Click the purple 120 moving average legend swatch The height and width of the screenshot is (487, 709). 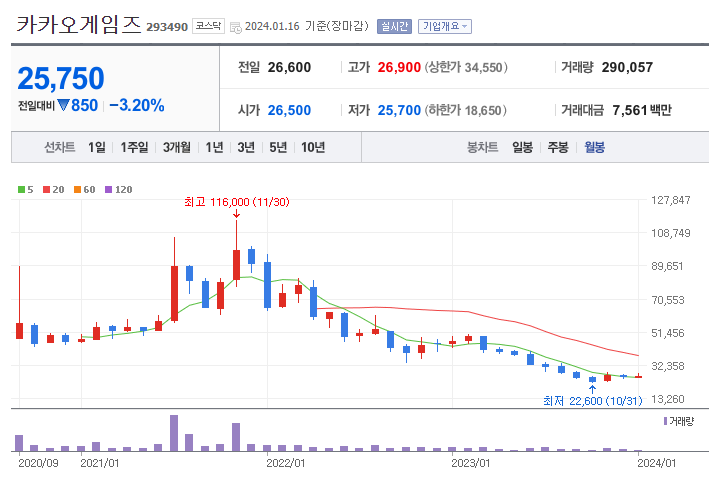pos(108,189)
